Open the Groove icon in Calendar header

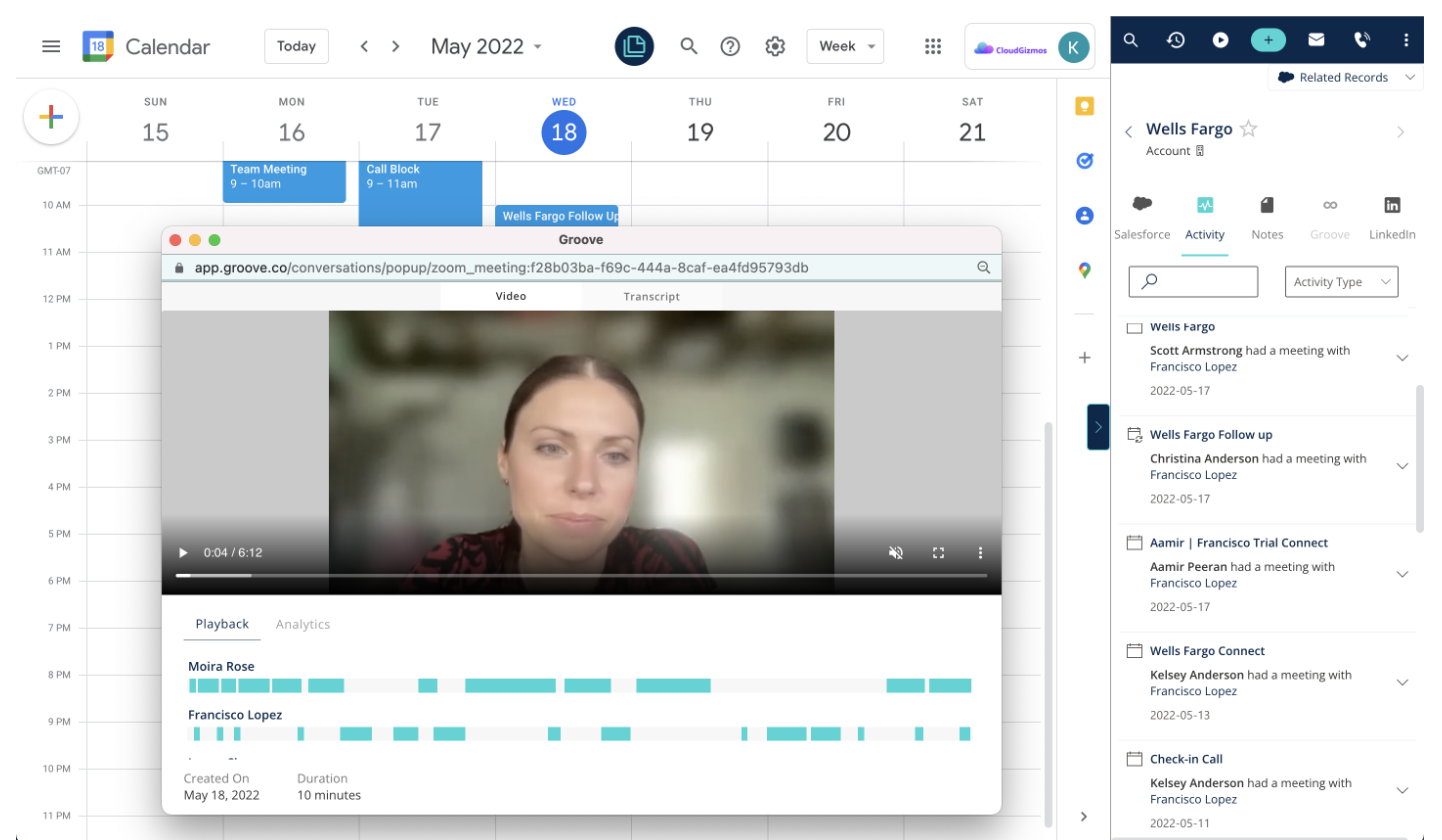634,46
